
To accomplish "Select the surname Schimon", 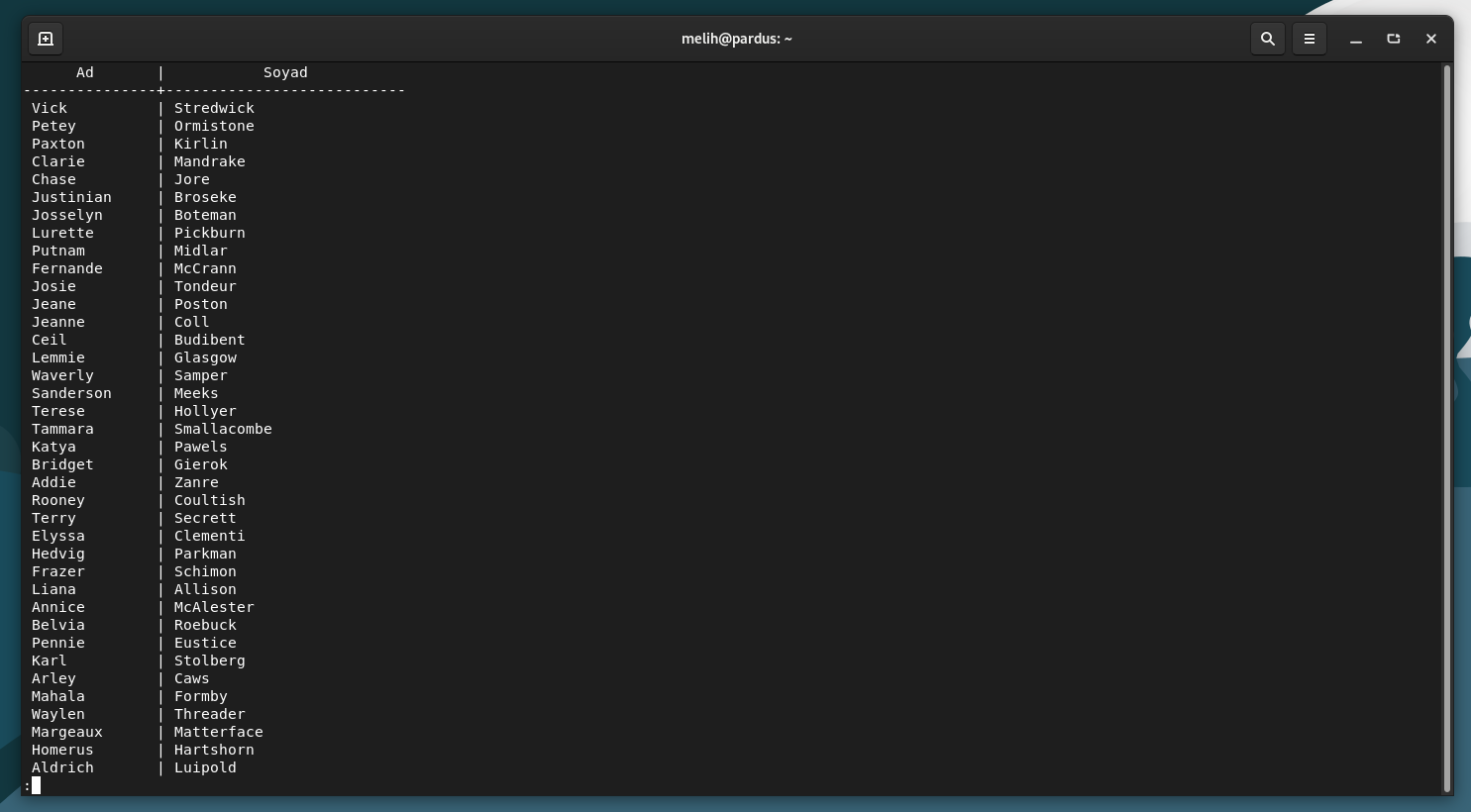I will (x=205, y=571).
